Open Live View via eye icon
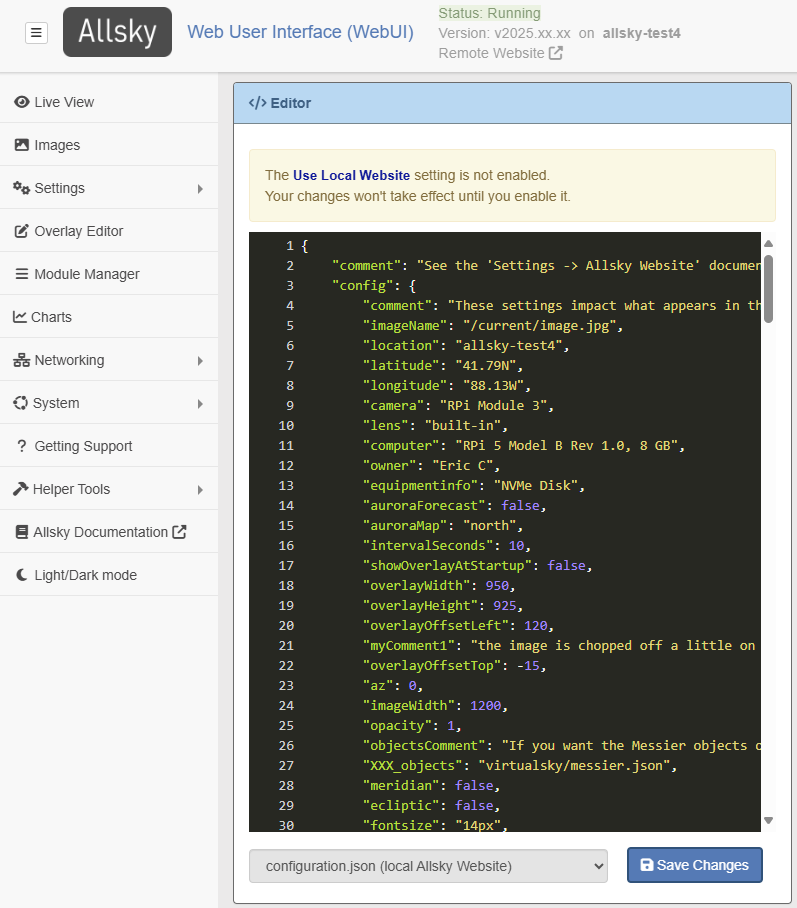Image resolution: width=797 pixels, height=908 pixels. [x=21, y=102]
